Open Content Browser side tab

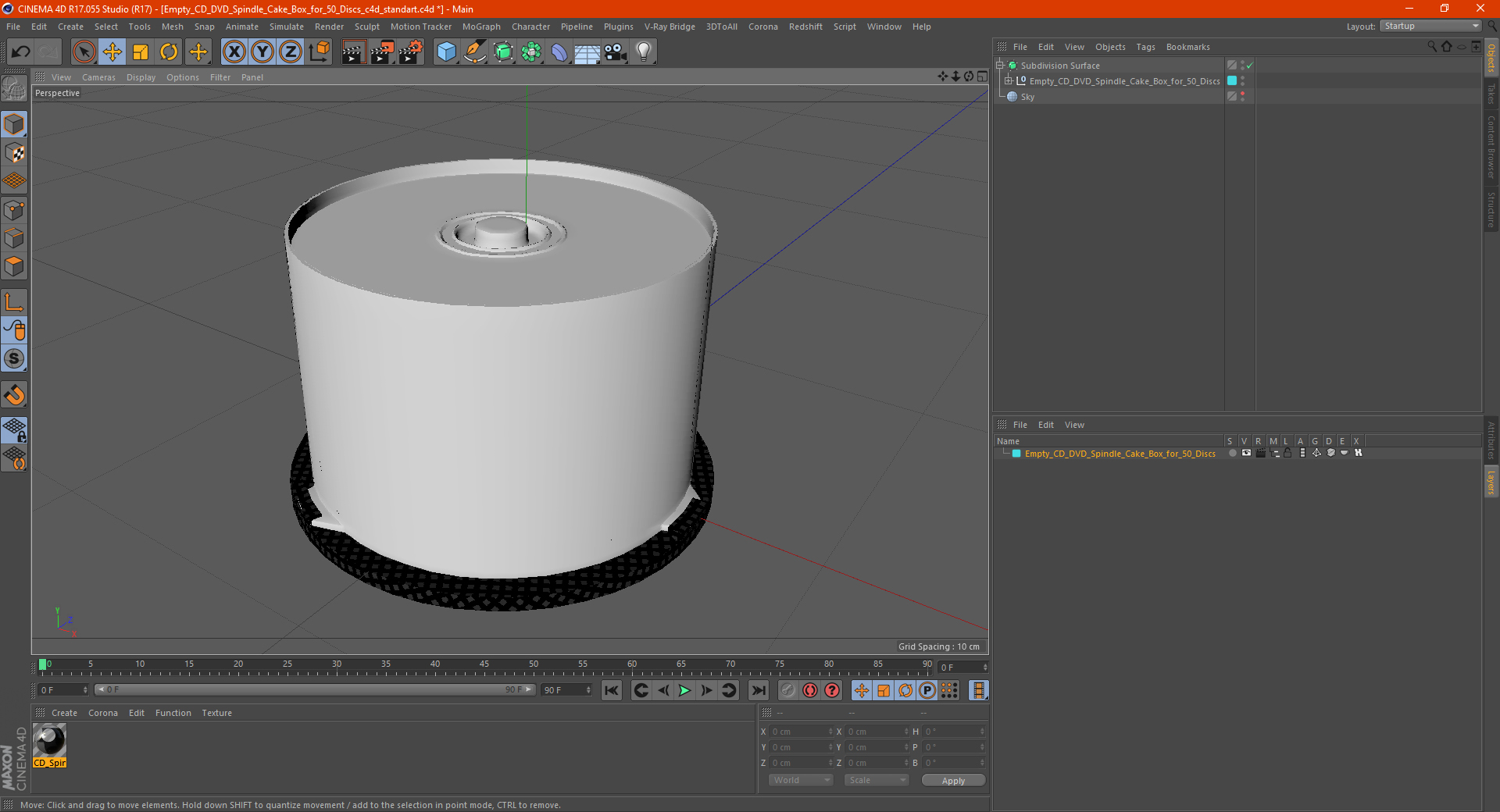(1491, 147)
